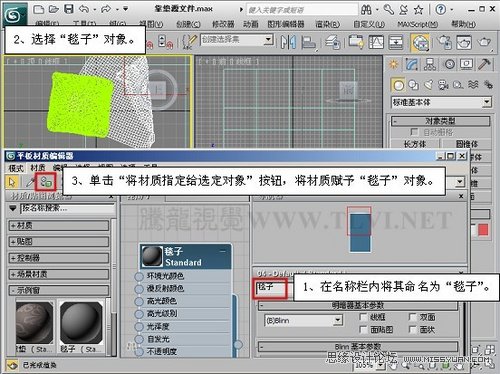Image resolution: width=500 pixels, height=374 pixels.
Task: Open the 渲染(R) menu
Action: (x=327, y=24)
